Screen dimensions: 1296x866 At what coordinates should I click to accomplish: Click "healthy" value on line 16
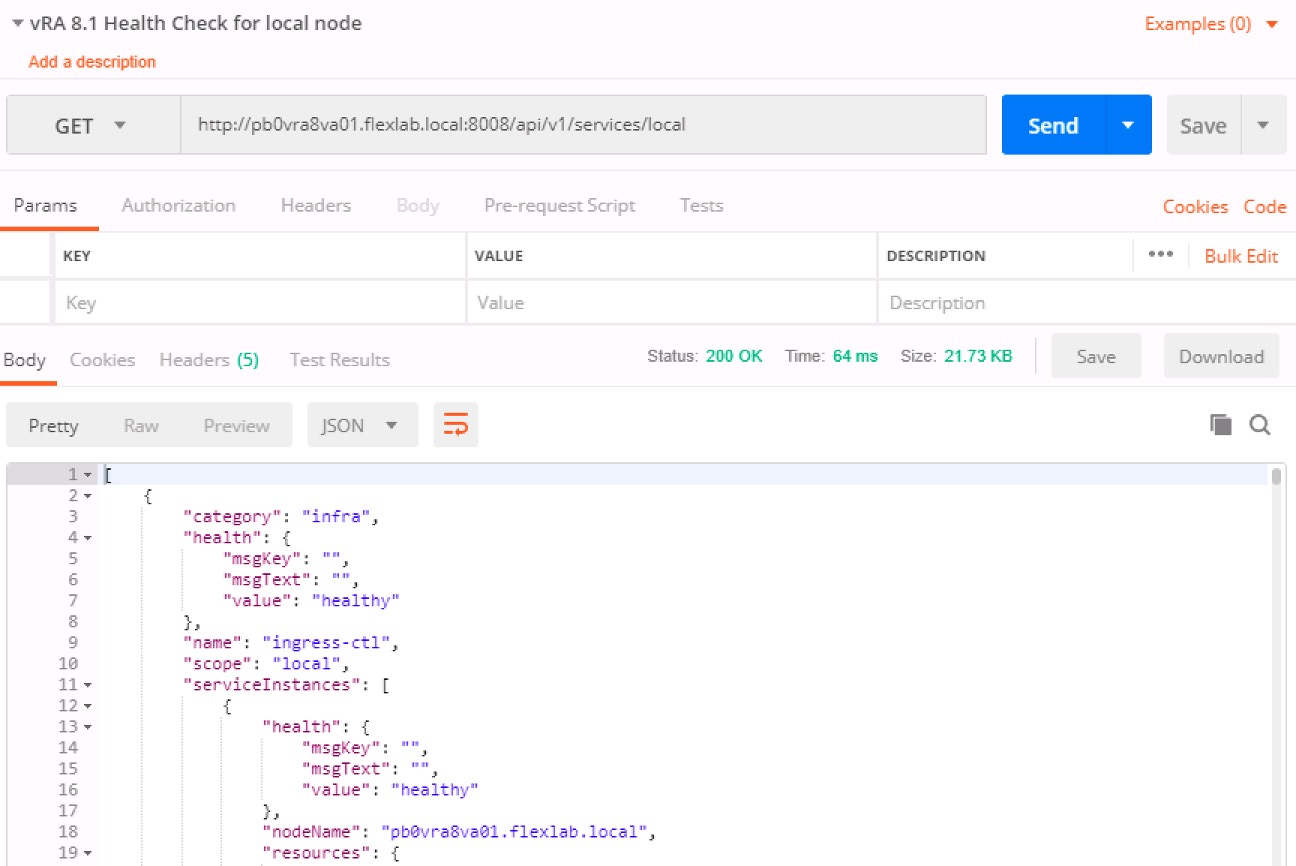435,789
